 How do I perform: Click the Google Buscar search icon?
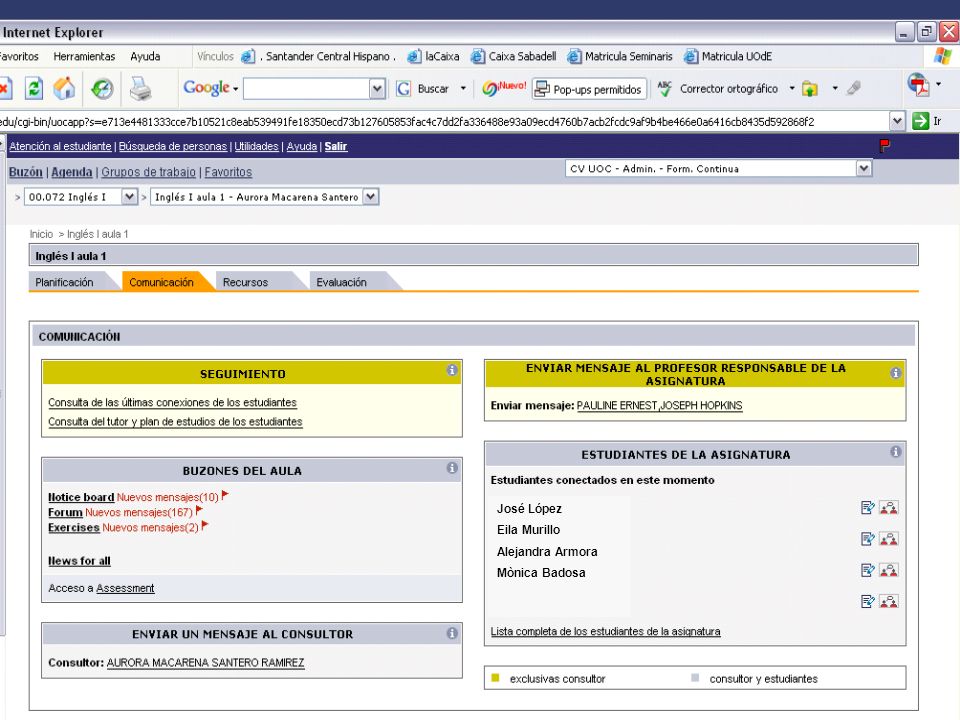coord(403,89)
